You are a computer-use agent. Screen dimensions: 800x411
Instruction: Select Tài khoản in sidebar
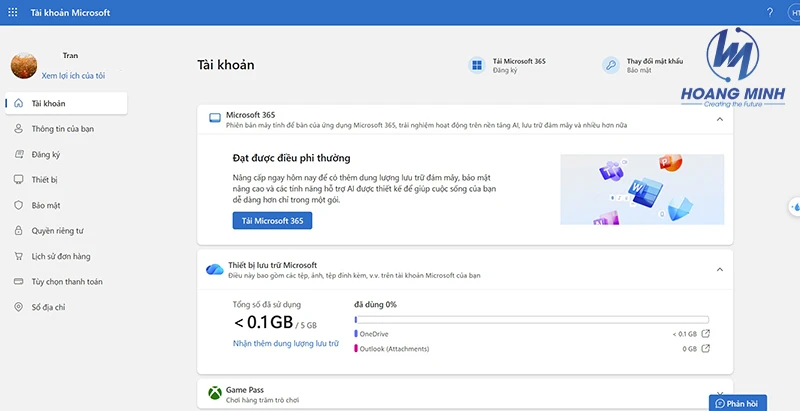pyautogui.click(x=66, y=103)
